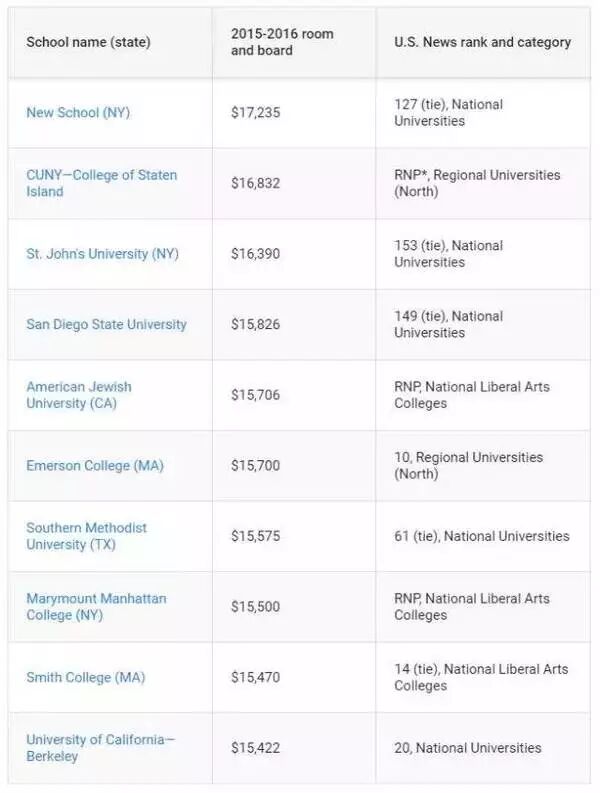
Task: Click the $16,832 price cell
Action: coord(256,183)
